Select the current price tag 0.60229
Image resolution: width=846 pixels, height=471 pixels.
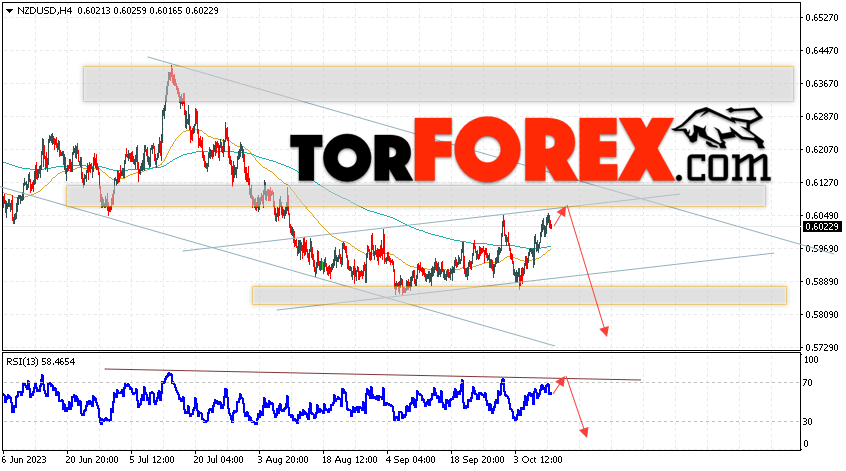(x=822, y=227)
